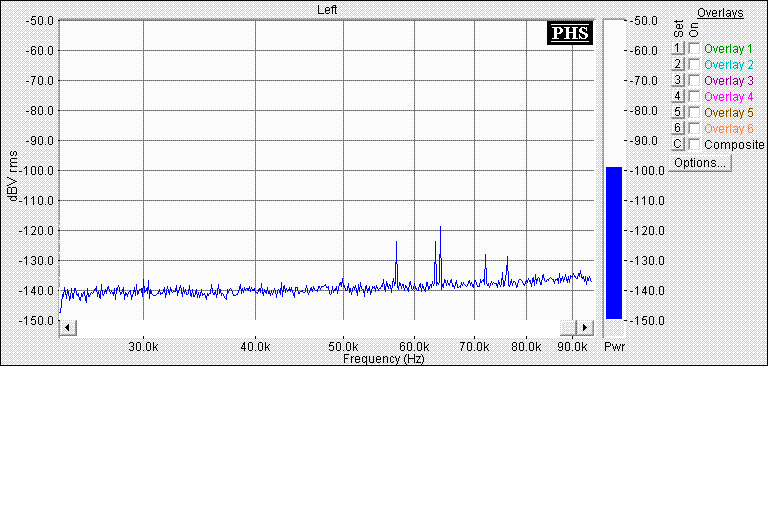The height and width of the screenshot is (512, 768).
Task: Click the Set 1 overlay button
Action: pyautogui.click(x=677, y=48)
